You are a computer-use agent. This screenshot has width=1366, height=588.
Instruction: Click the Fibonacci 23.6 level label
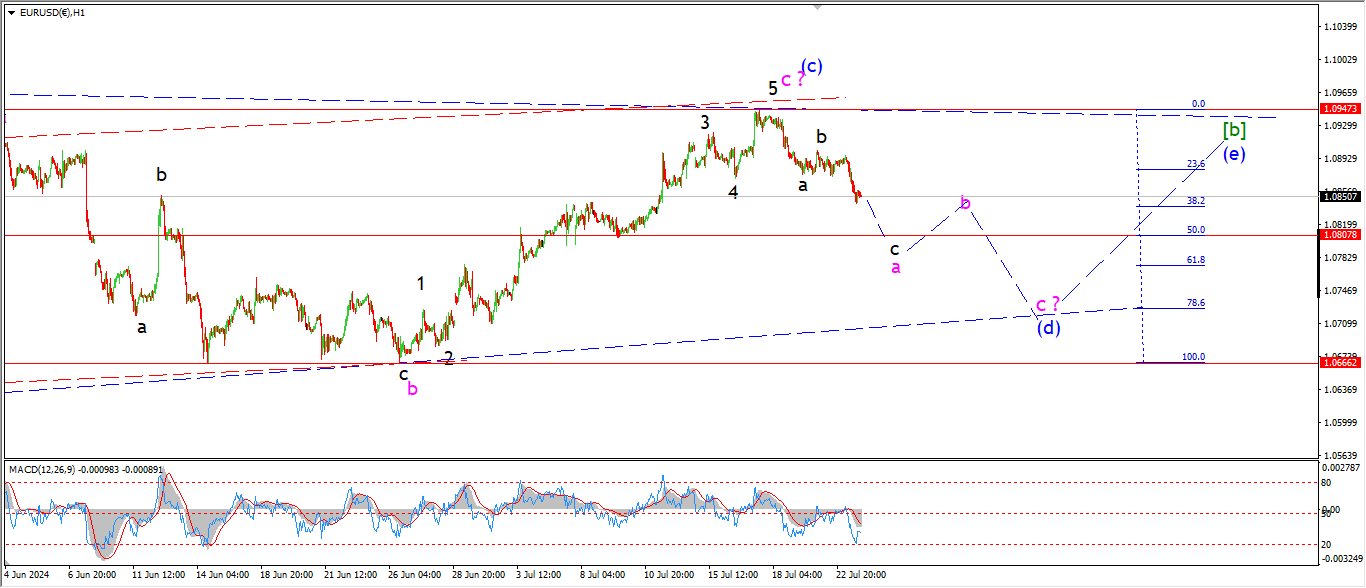1195,164
